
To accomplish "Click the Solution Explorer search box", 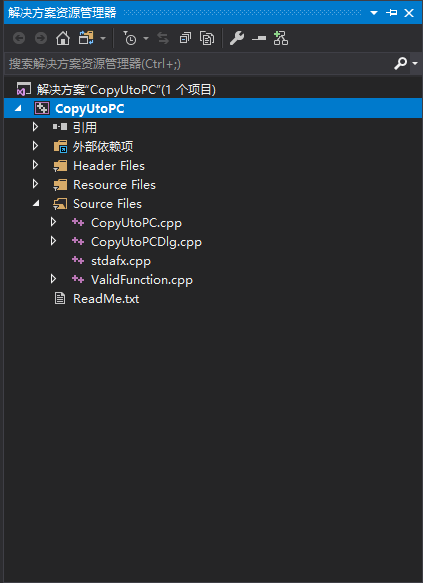I will [199, 64].
